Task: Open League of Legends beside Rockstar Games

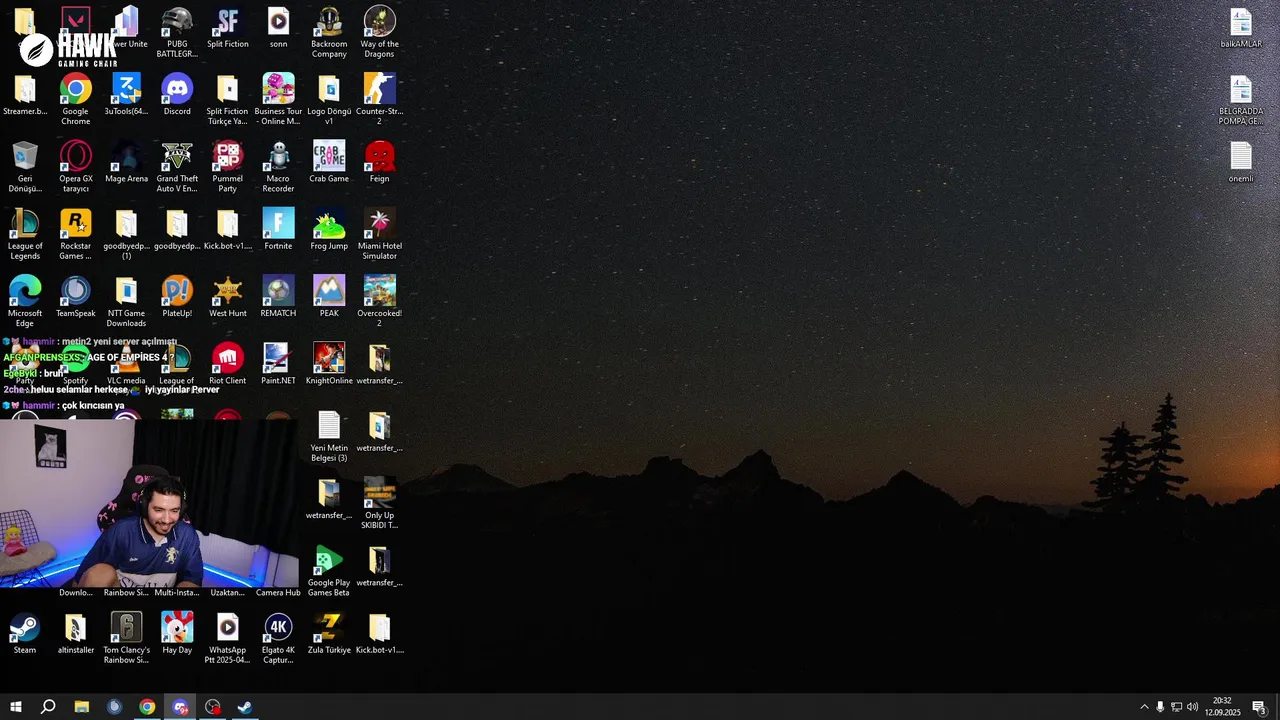Action: pos(25,234)
